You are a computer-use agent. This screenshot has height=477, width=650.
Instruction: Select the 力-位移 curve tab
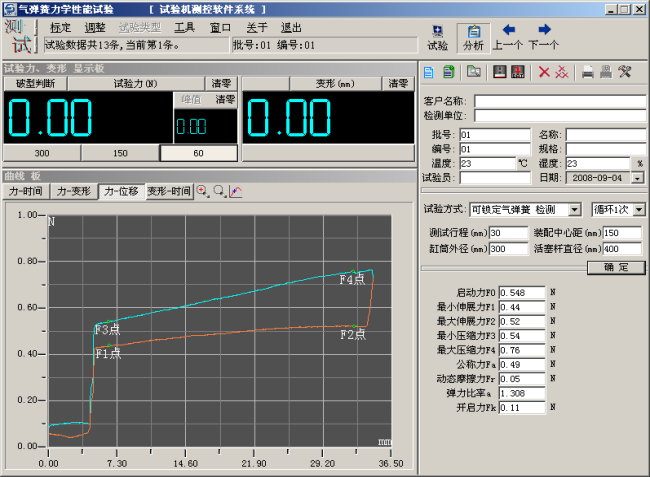pos(121,191)
